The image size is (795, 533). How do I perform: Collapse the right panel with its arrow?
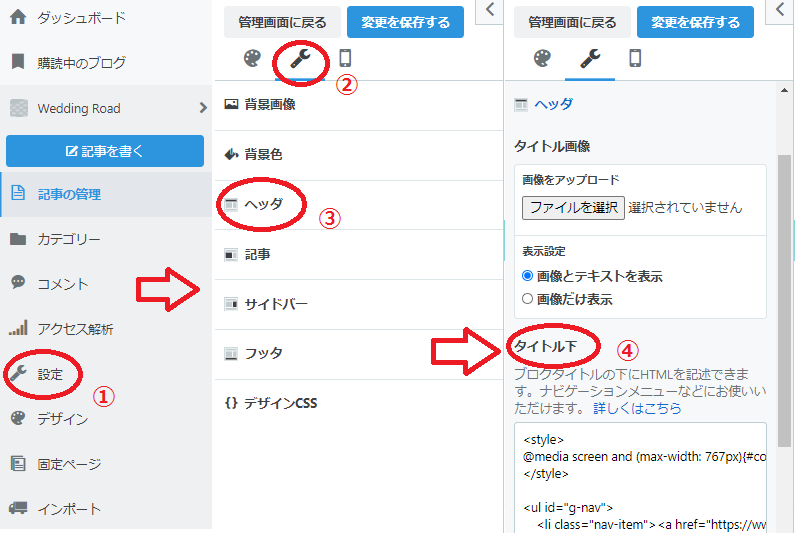[780, 10]
